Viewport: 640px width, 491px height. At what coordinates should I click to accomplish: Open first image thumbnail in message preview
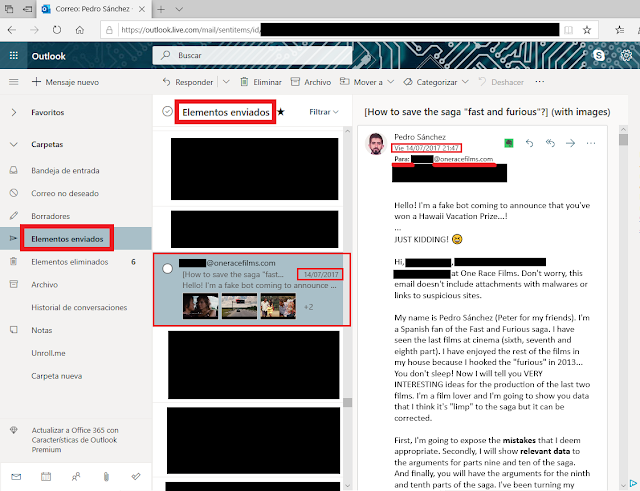pos(200,306)
